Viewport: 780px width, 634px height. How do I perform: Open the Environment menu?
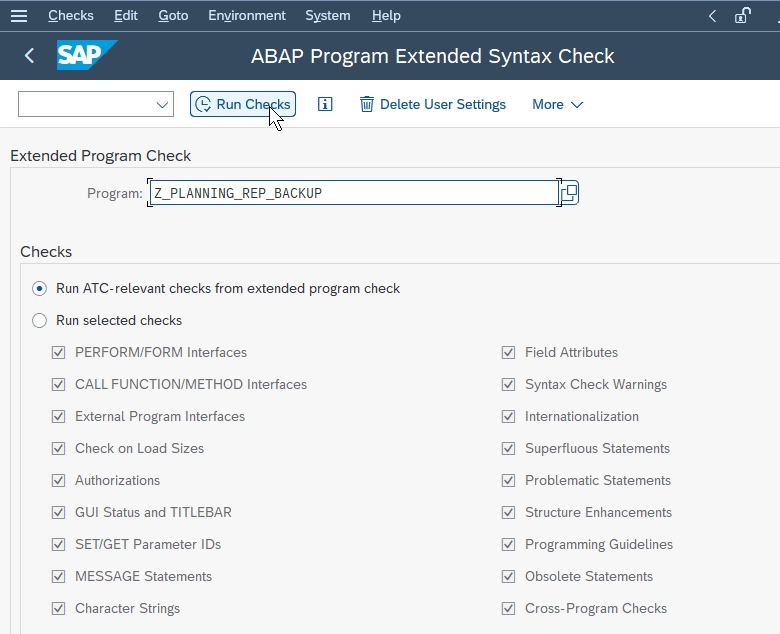click(x=247, y=16)
